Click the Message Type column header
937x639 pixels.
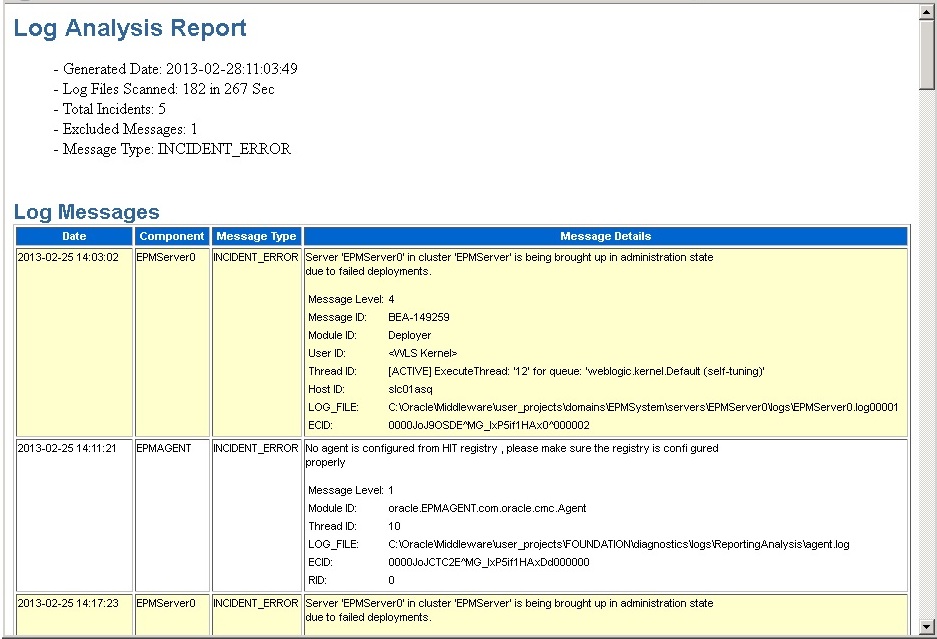point(256,236)
